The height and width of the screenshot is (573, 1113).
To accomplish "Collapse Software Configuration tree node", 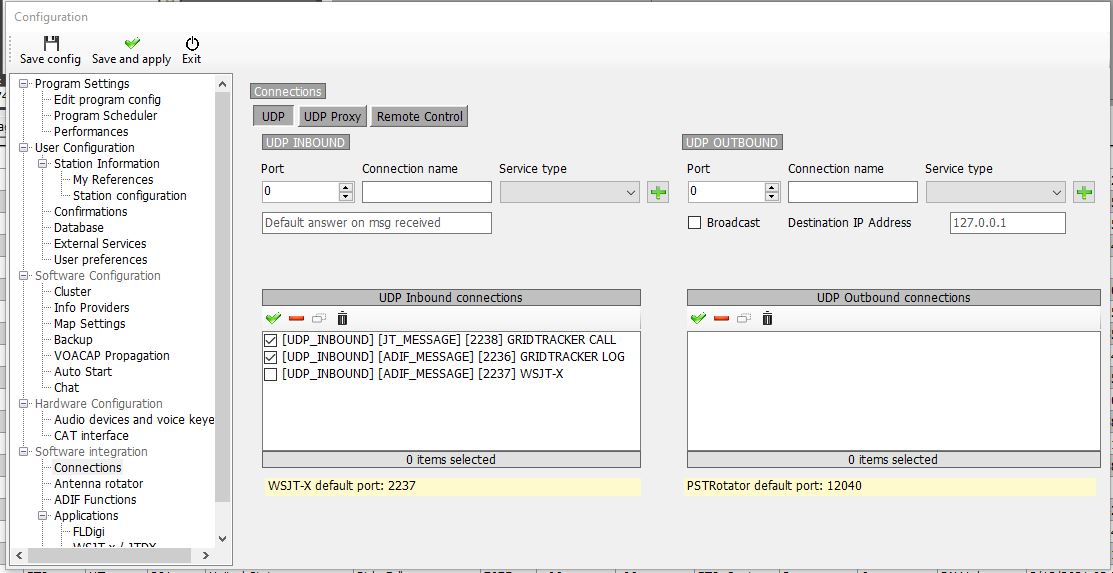I will pos(25,275).
